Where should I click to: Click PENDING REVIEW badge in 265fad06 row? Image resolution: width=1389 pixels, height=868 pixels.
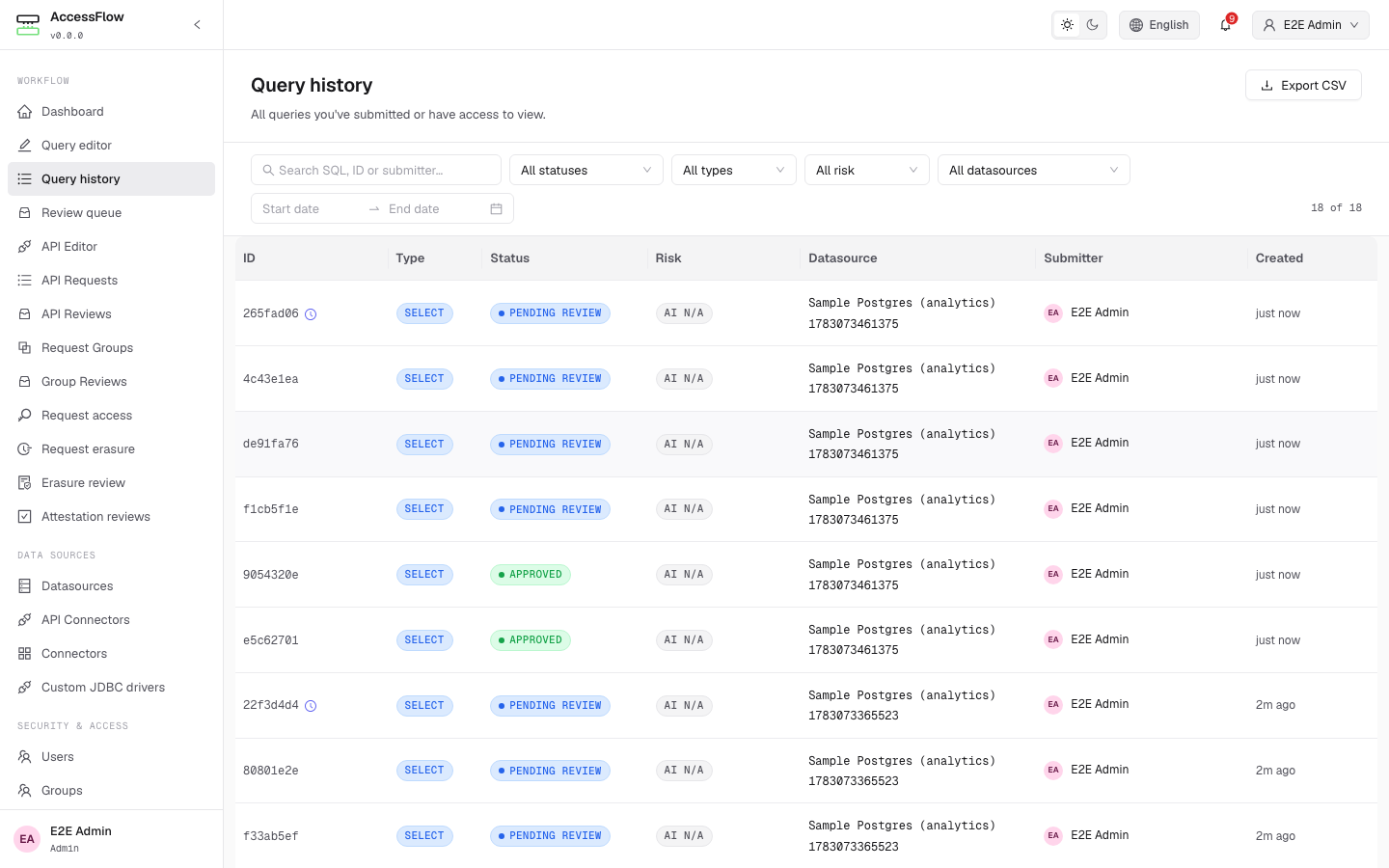550,313
